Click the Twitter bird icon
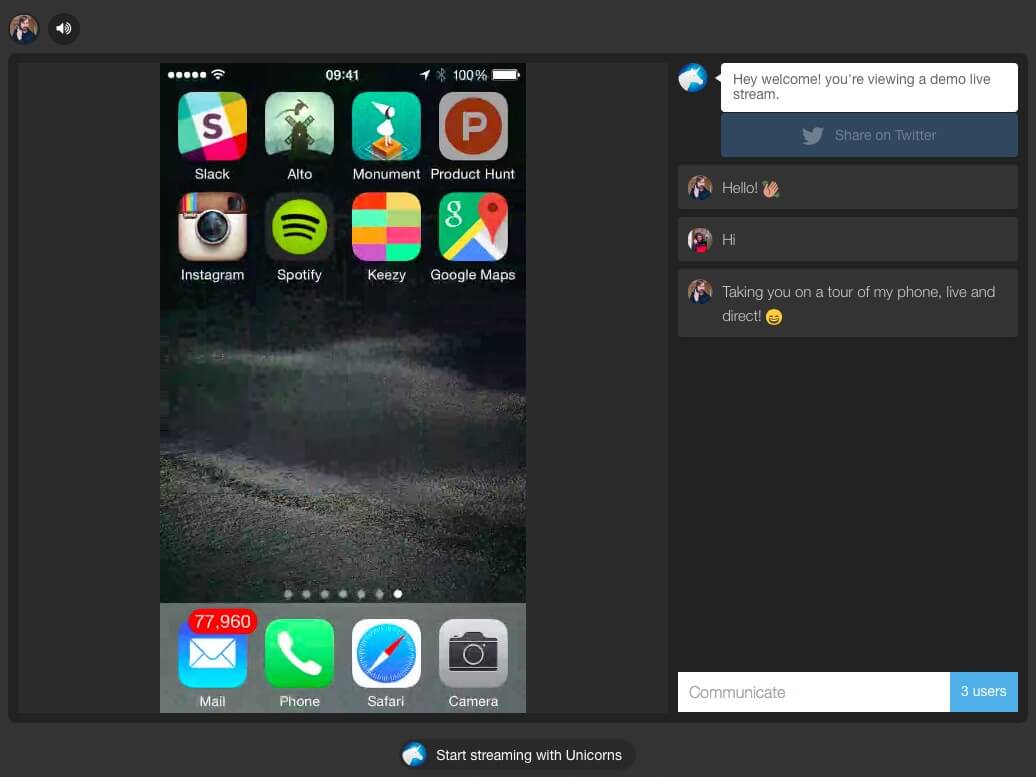 [813, 135]
